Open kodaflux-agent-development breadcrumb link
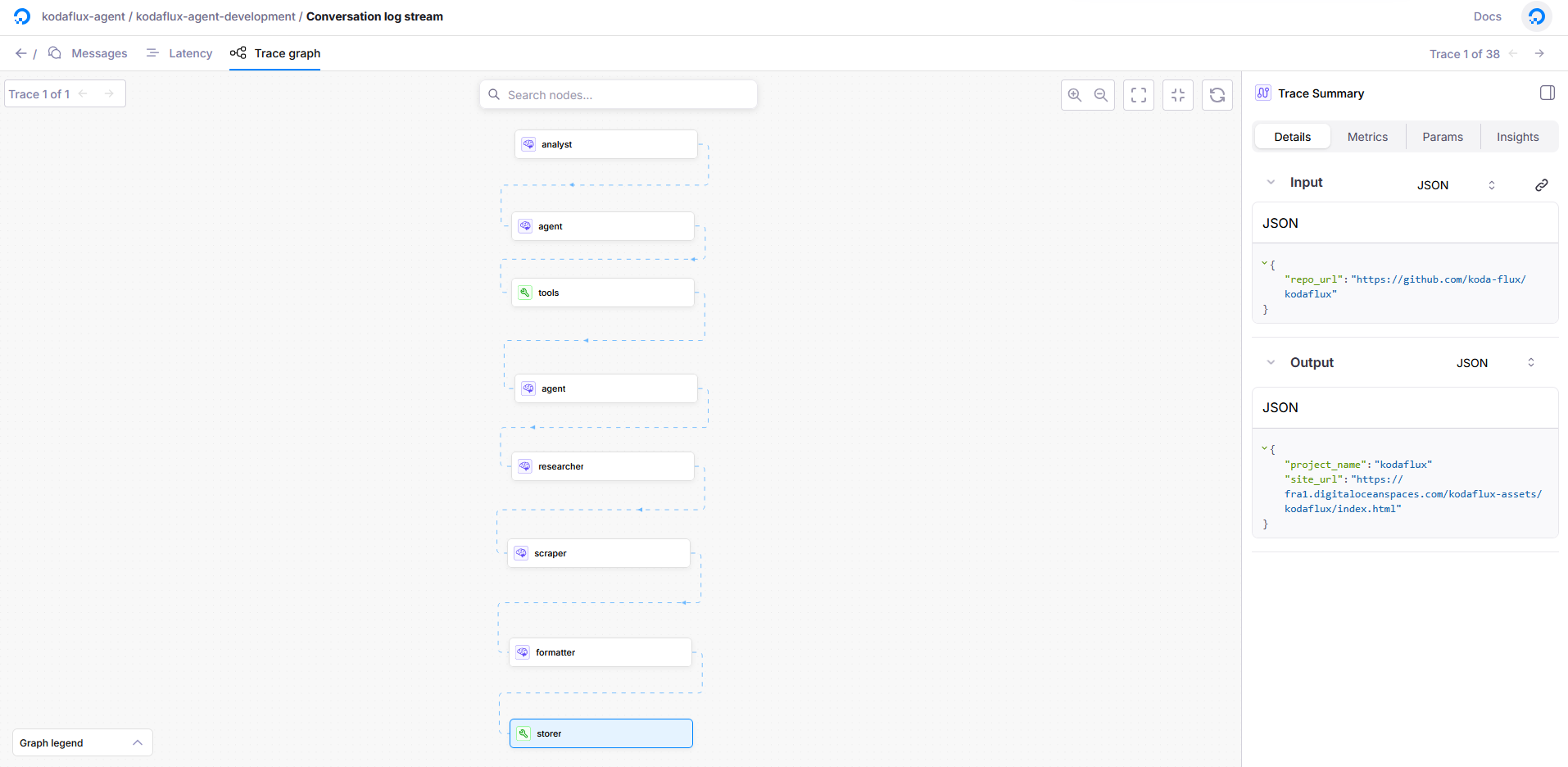Image resolution: width=1568 pixels, height=767 pixels. pos(215,16)
